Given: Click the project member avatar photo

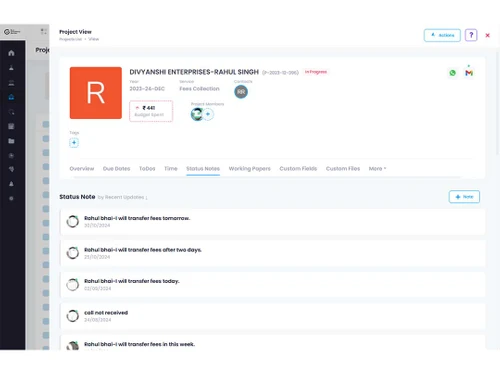Looking at the screenshot, I should click(x=197, y=114).
